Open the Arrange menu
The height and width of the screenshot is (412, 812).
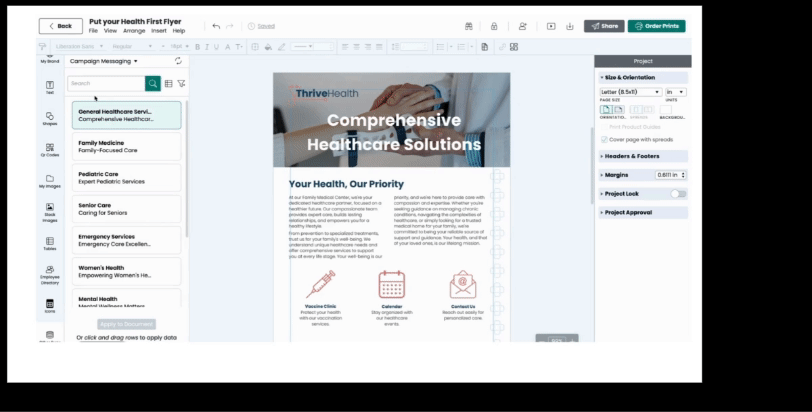tap(134, 31)
